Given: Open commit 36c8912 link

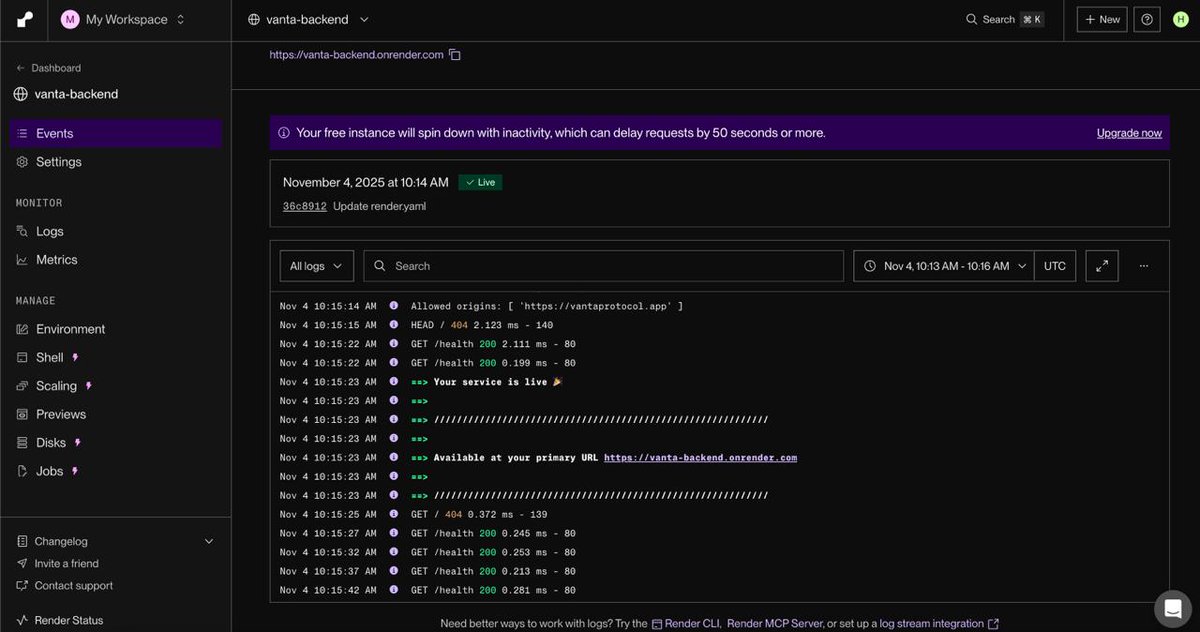Looking at the screenshot, I should coord(305,206).
